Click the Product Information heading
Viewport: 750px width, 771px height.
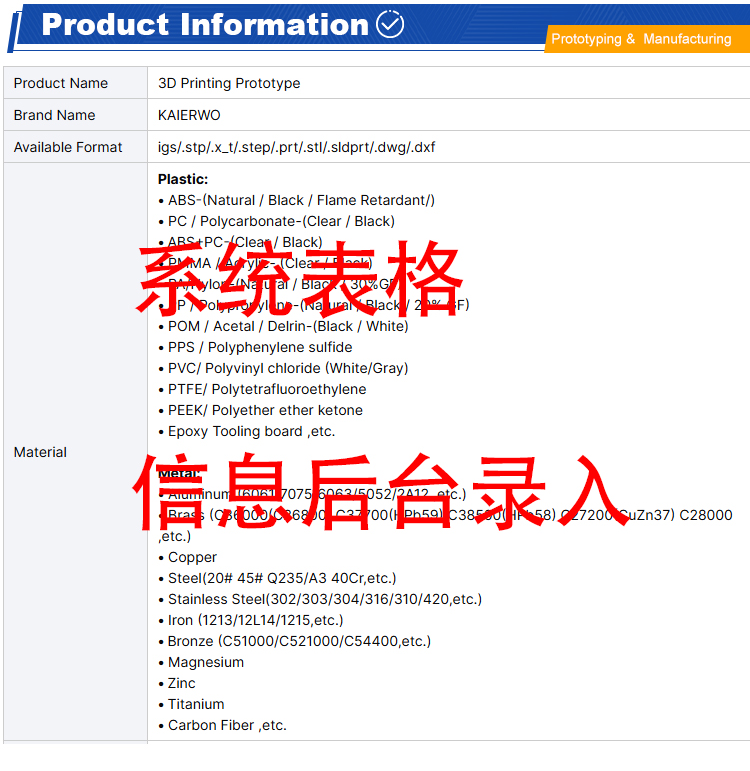click(205, 24)
